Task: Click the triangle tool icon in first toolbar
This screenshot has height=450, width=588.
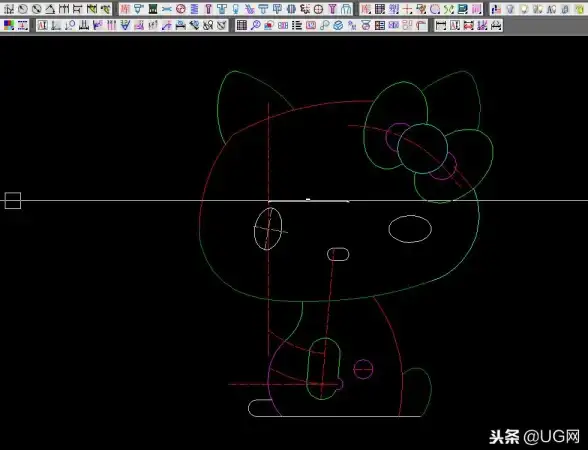Action: point(50,9)
